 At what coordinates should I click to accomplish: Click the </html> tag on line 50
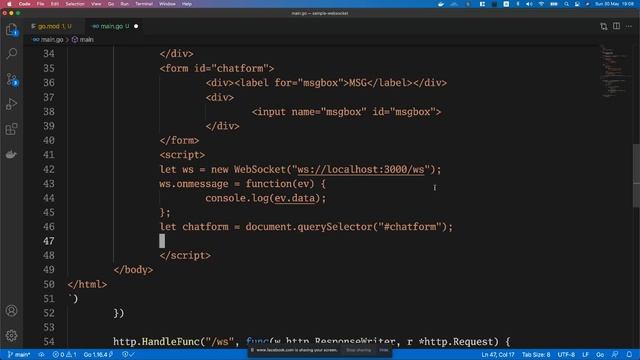tap(87, 284)
